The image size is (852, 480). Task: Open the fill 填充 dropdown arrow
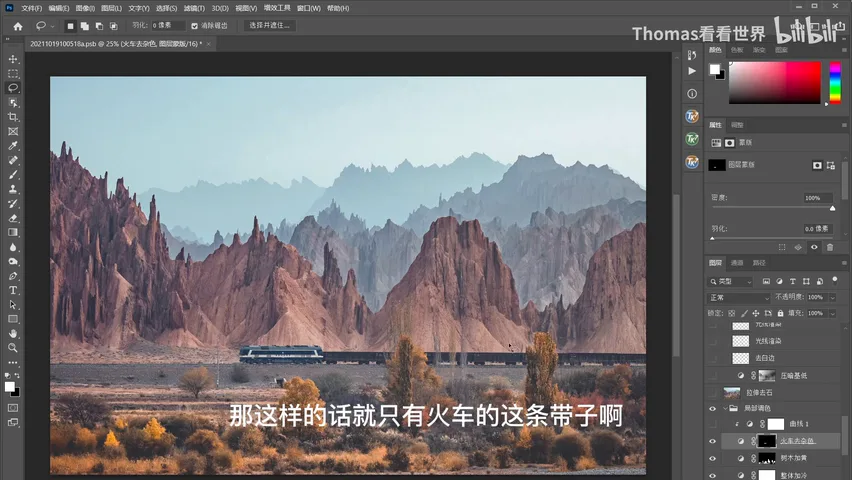tap(832, 313)
